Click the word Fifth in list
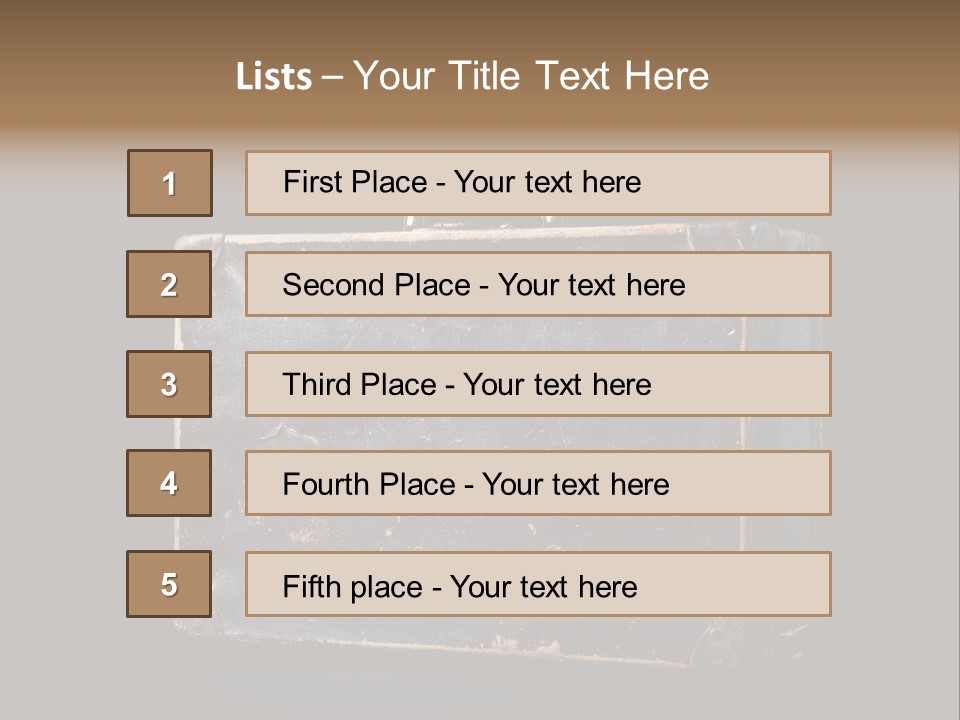The height and width of the screenshot is (720, 960). [x=312, y=586]
